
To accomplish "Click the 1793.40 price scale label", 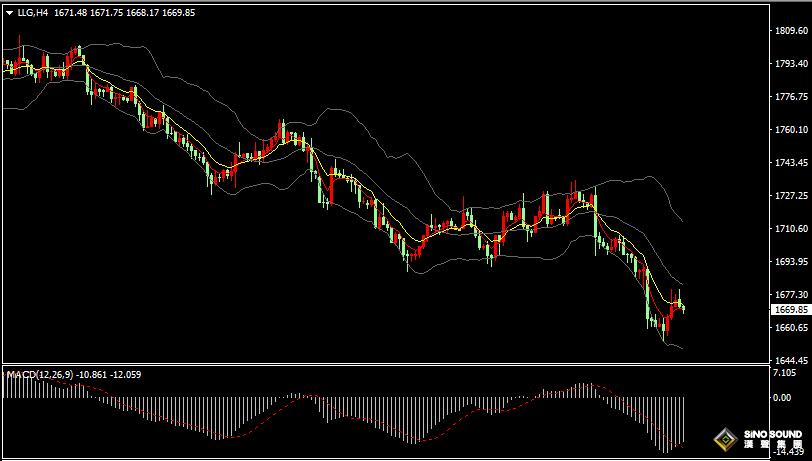I will (791, 64).
